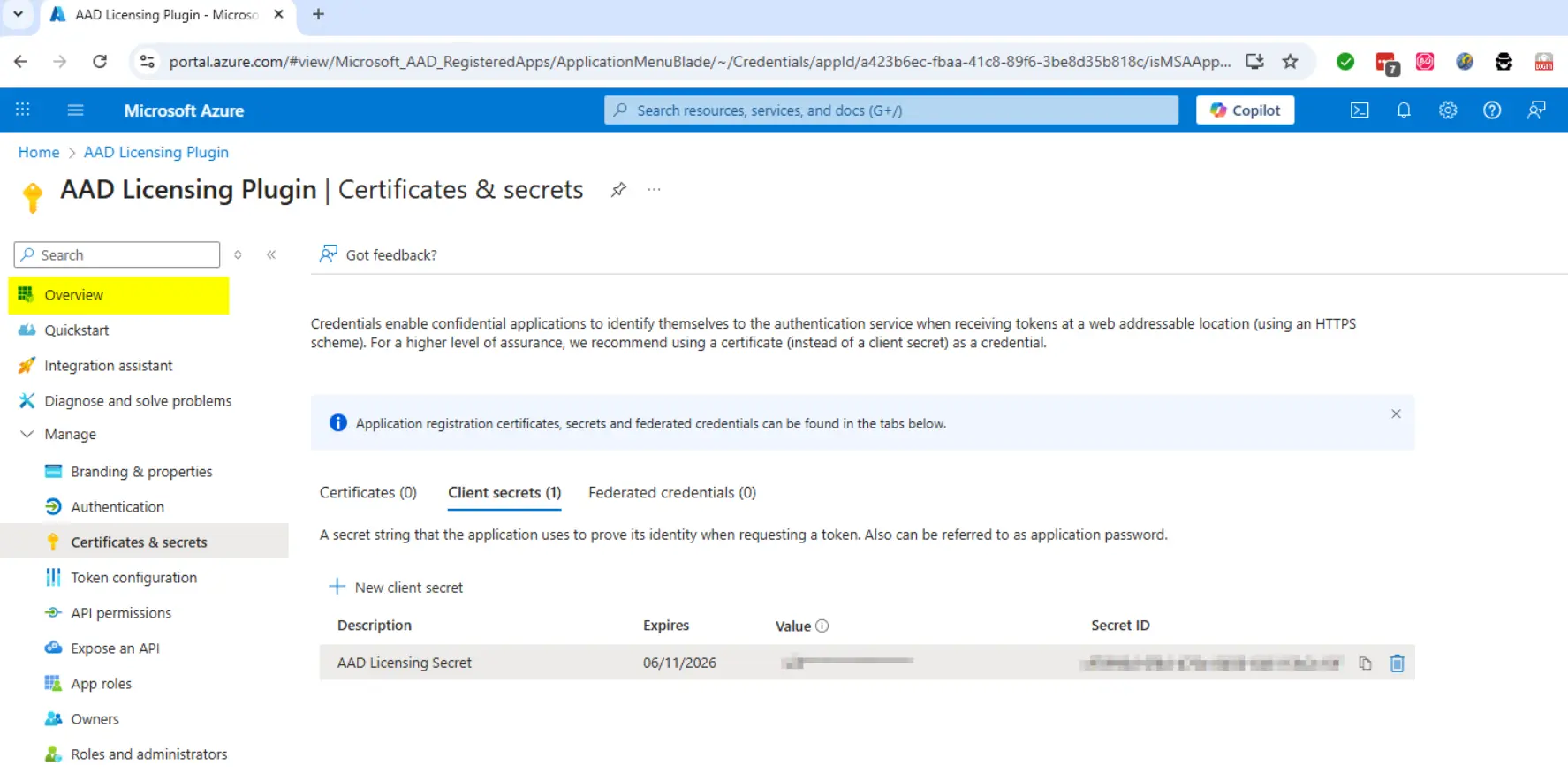Dismiss the information banner
The height and width of the screenshot is (781, 1568).
1396,414
